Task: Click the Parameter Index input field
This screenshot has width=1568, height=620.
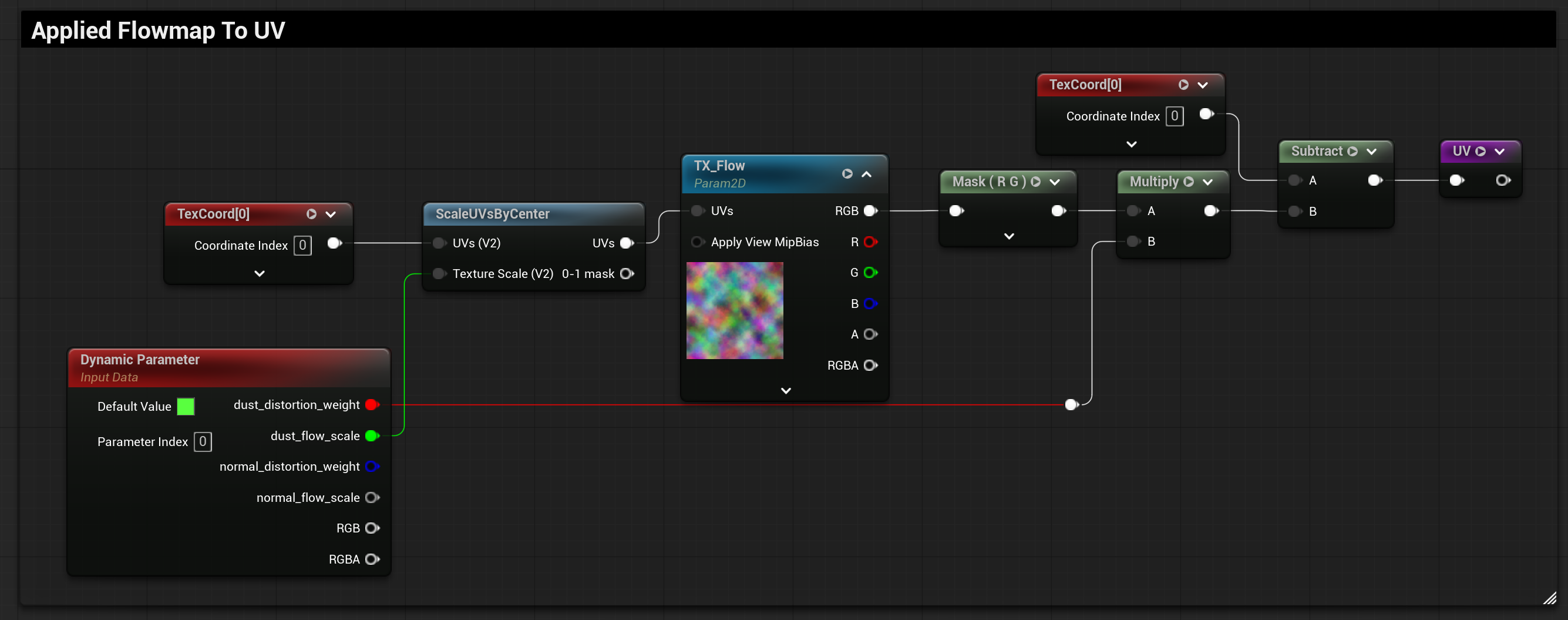Action: pos(203,441)
